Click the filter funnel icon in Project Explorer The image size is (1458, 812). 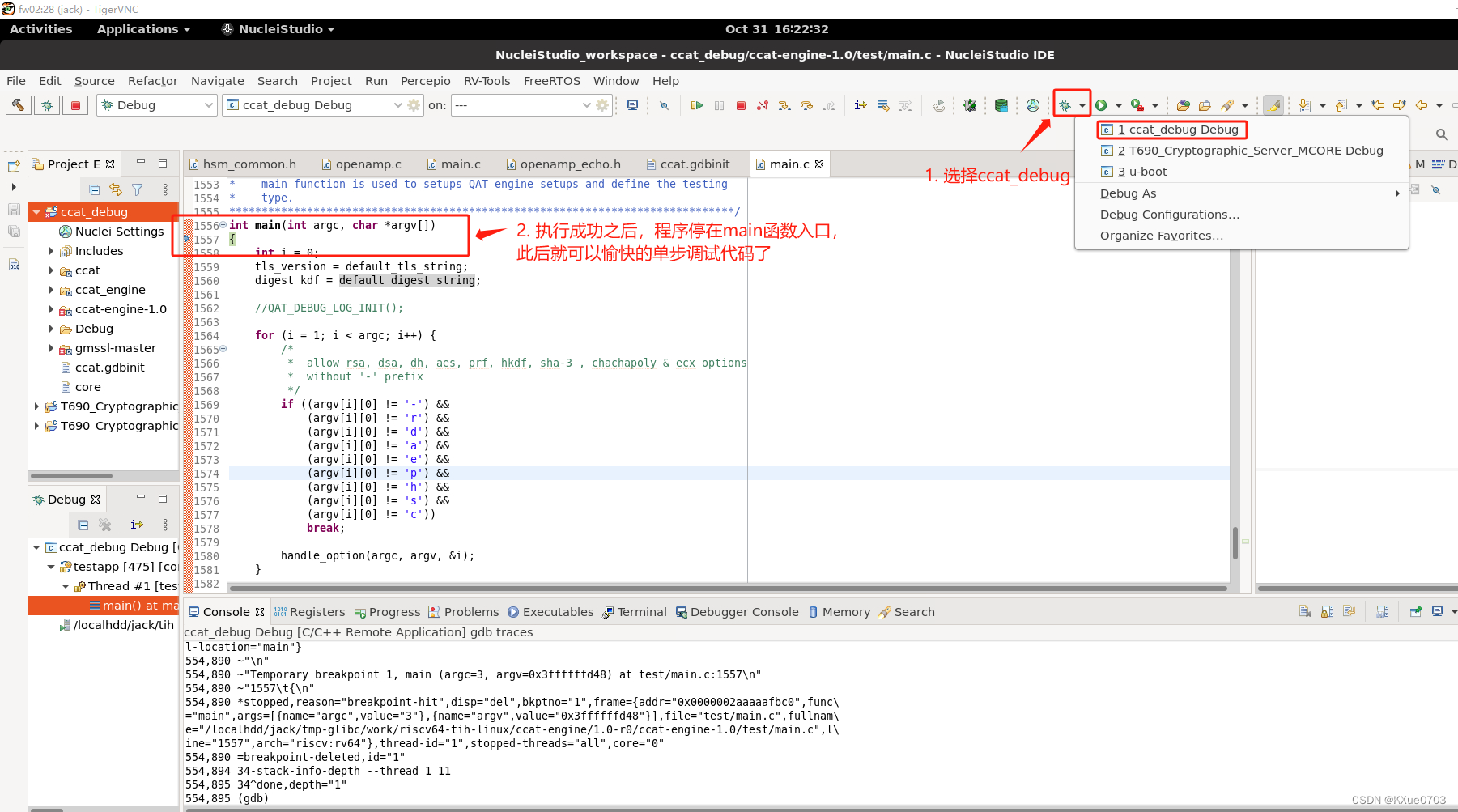pos(138,189)
